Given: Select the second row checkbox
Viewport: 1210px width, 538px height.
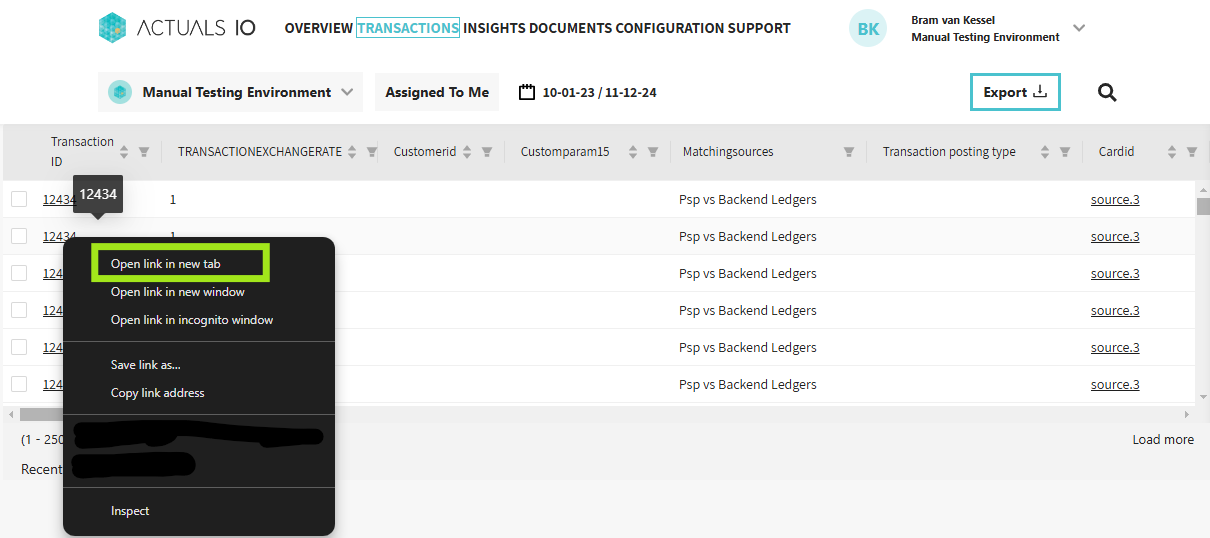Looking at the screenshot, I should point(19,236).
